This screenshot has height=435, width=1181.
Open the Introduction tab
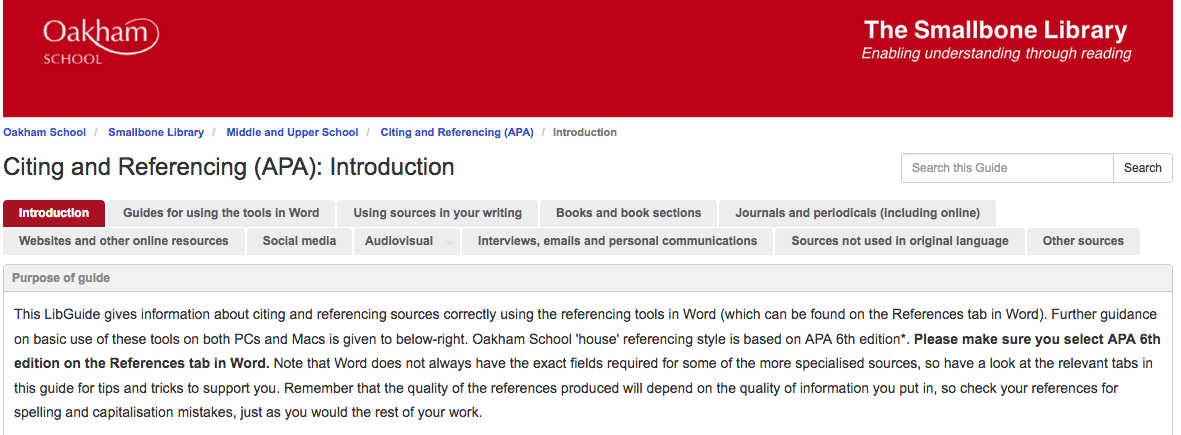[53, 213]
